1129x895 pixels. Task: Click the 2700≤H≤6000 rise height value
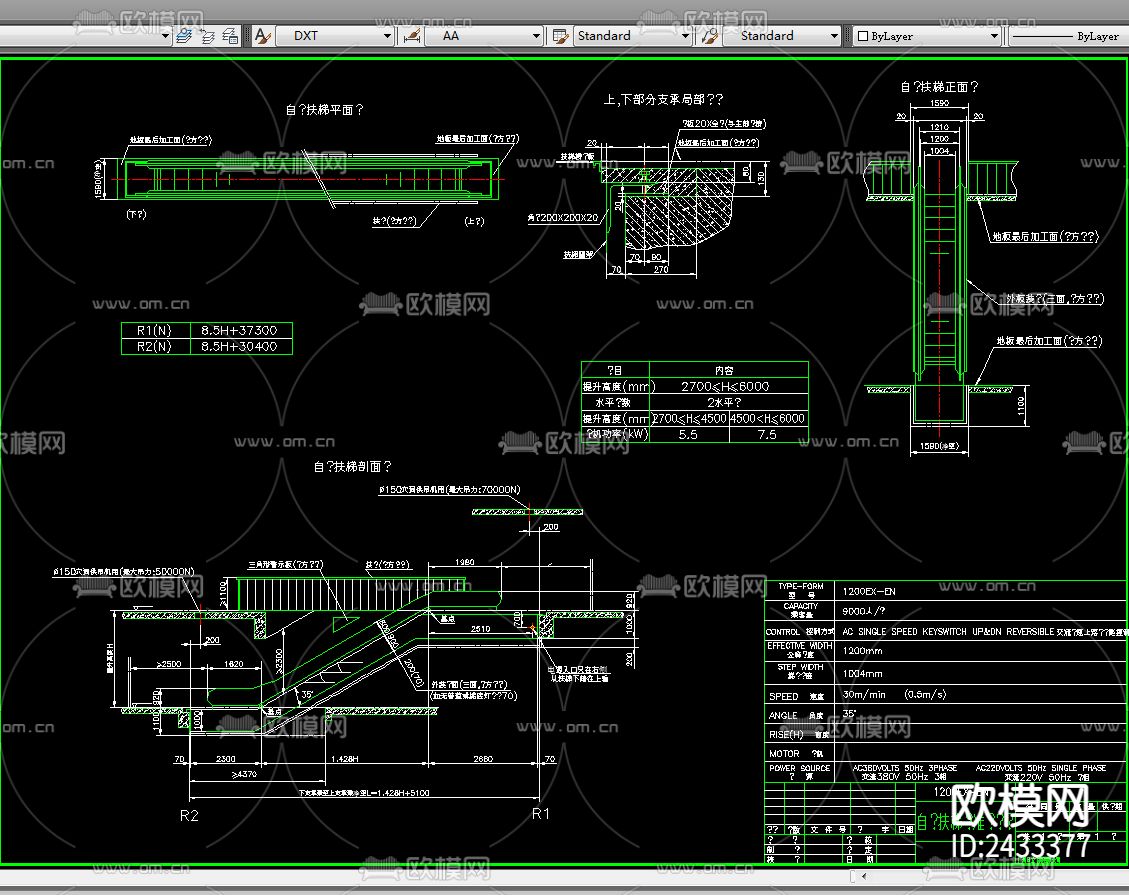pyautogui.click(x=725, y=387)
